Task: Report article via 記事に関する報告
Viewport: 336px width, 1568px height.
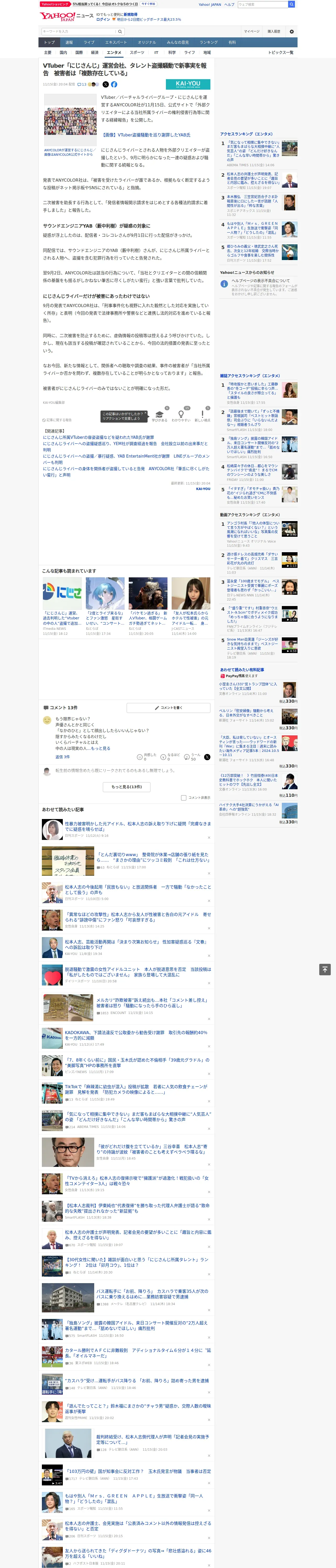Action: [57, 420]
